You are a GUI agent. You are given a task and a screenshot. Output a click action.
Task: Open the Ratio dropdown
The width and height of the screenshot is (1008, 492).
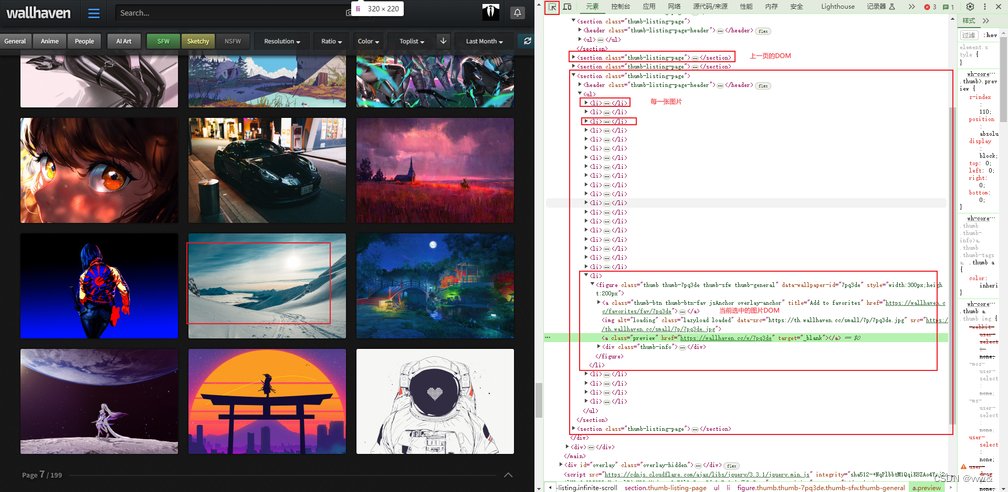[332, 41]
